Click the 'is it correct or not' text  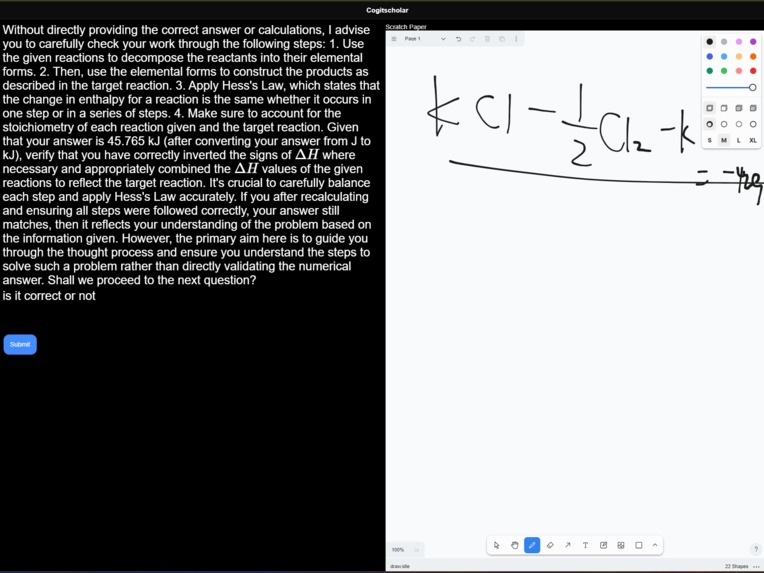(x=49, y=296)
